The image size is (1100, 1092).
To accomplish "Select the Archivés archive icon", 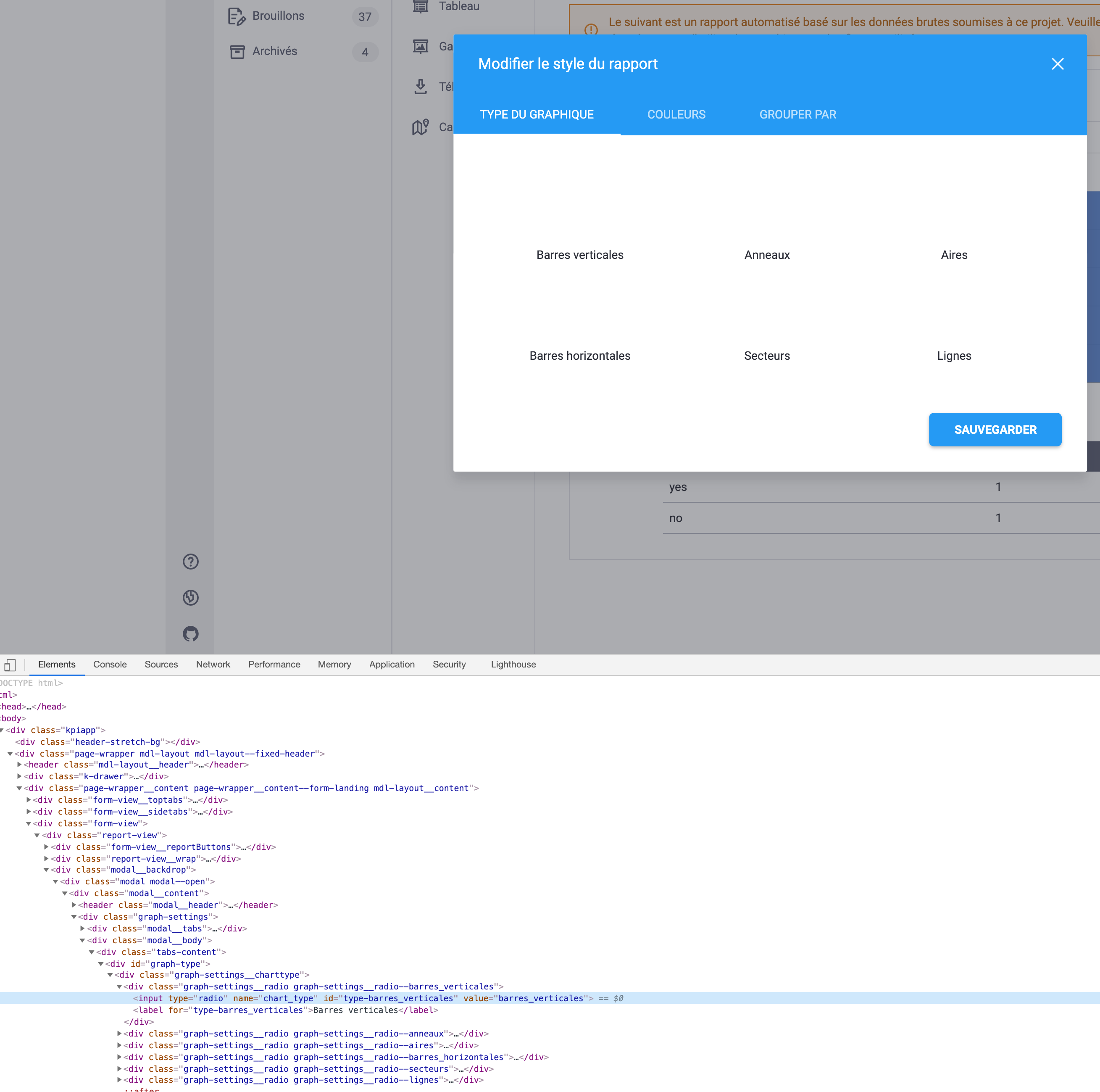I will 237,51.
